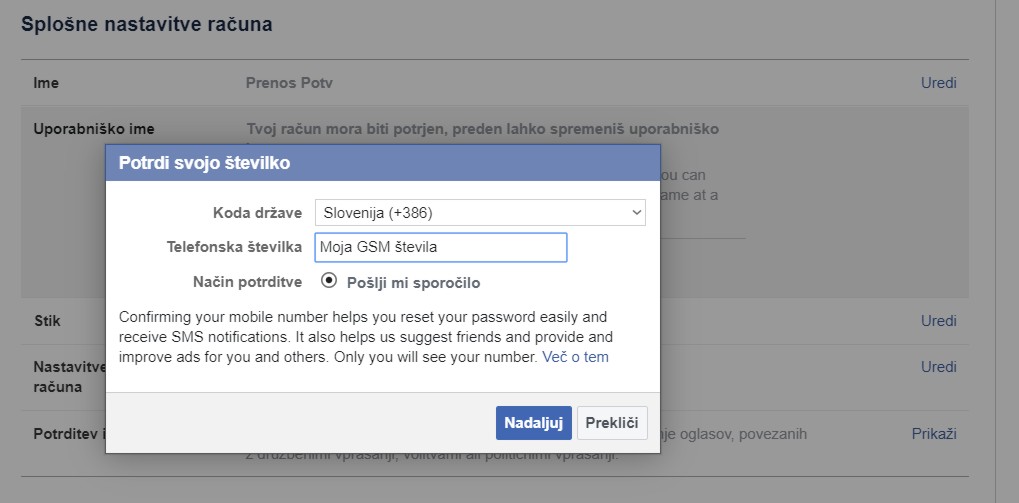
Task: Click Uredi for Nastavitve računa
Action: [938, 367]
